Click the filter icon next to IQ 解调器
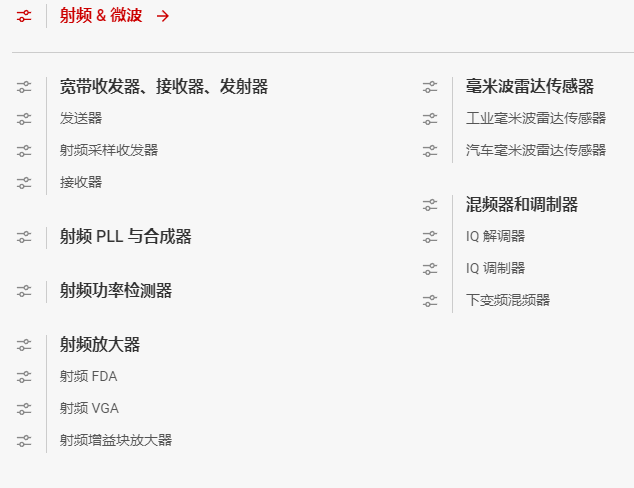634x488 pixels. [x=430, y=237]
